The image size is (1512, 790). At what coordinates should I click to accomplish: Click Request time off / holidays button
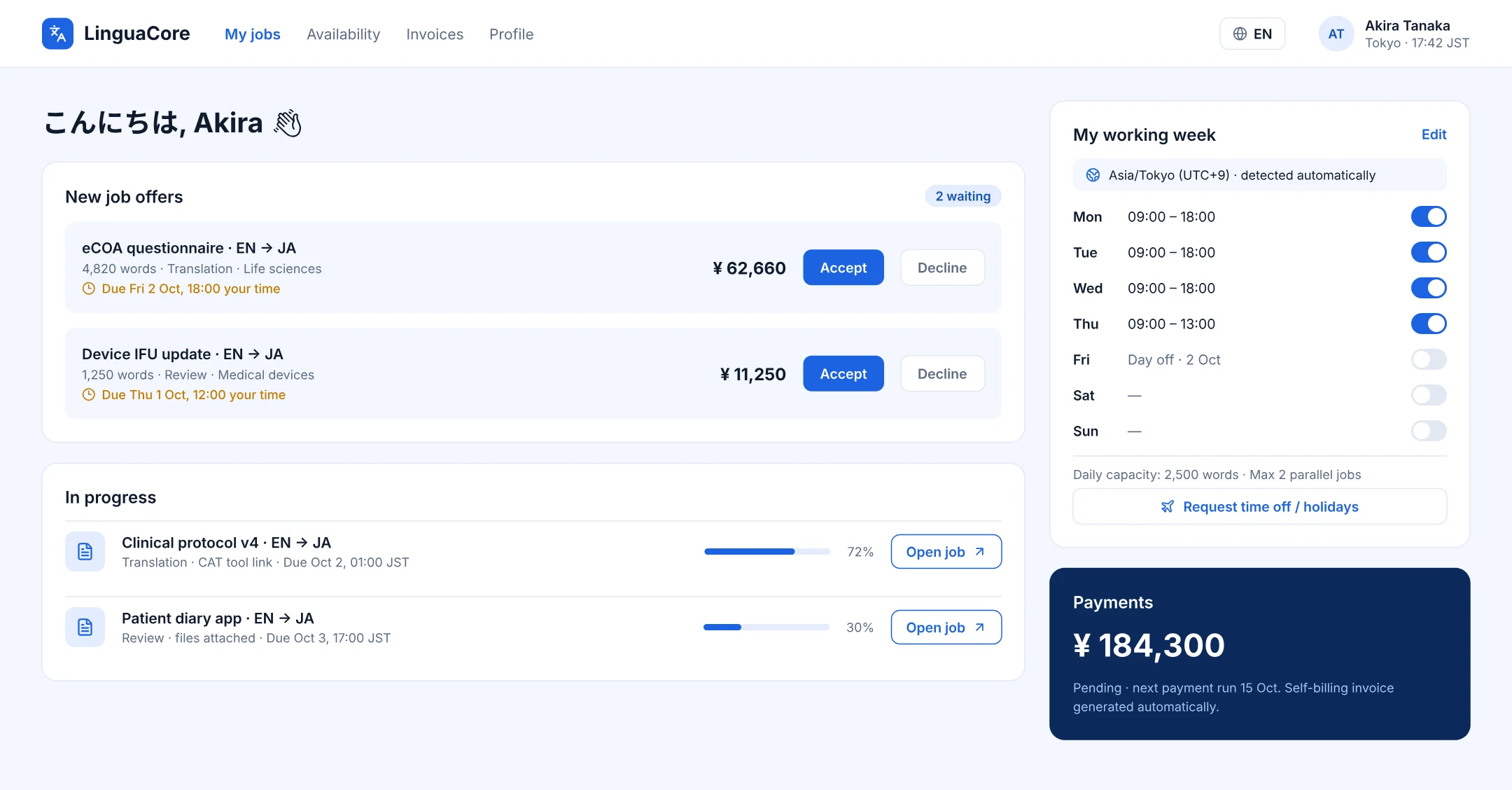1260,507
